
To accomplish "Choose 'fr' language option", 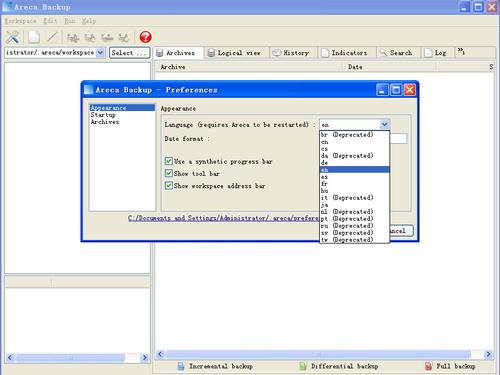I will point(354,184).
